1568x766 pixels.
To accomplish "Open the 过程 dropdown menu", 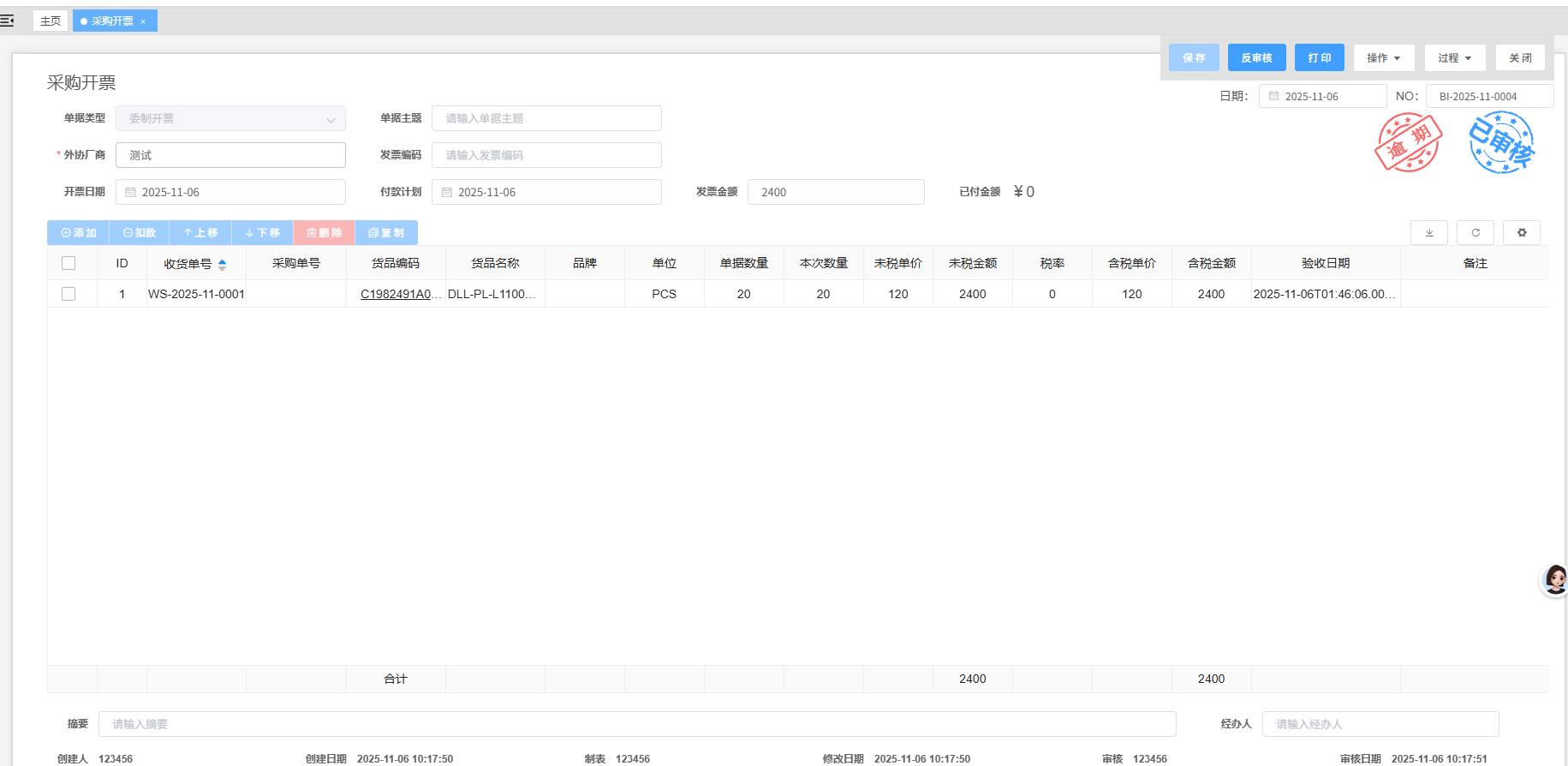I will [x=1454, y=58].
